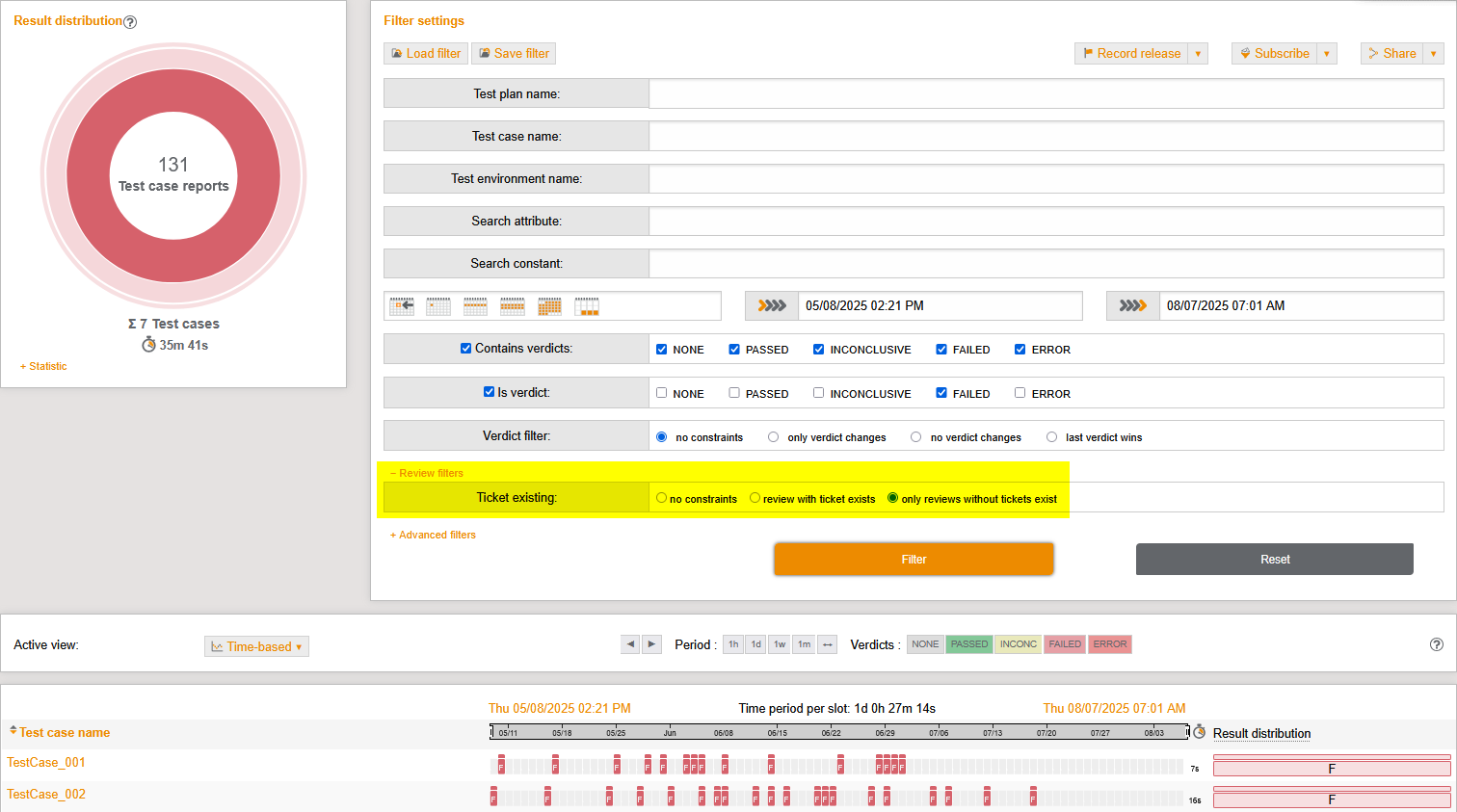The width and height of the screenshot is (1457, 812).
Task: Click TestCase_001's result distribution bar
Action: (x=1331, y=767)
